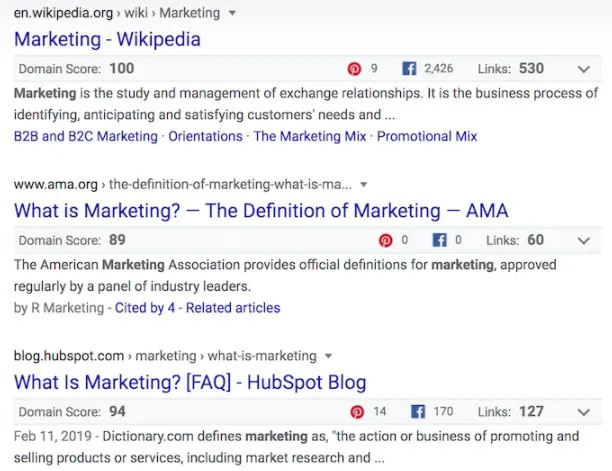The width and height of the screenshot is (612, 471).
Task: Open the Marketing - Wikipedia result
Action: click(107, 39)
